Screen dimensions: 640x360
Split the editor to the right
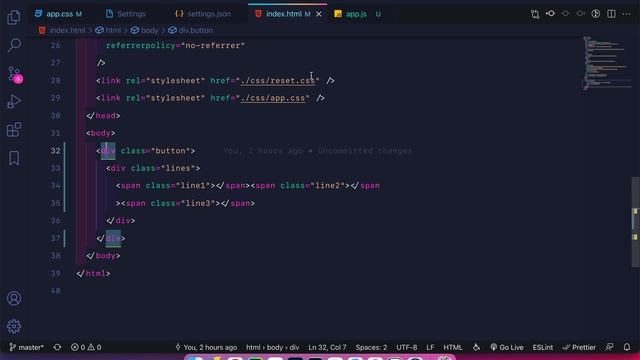point(611,14)
